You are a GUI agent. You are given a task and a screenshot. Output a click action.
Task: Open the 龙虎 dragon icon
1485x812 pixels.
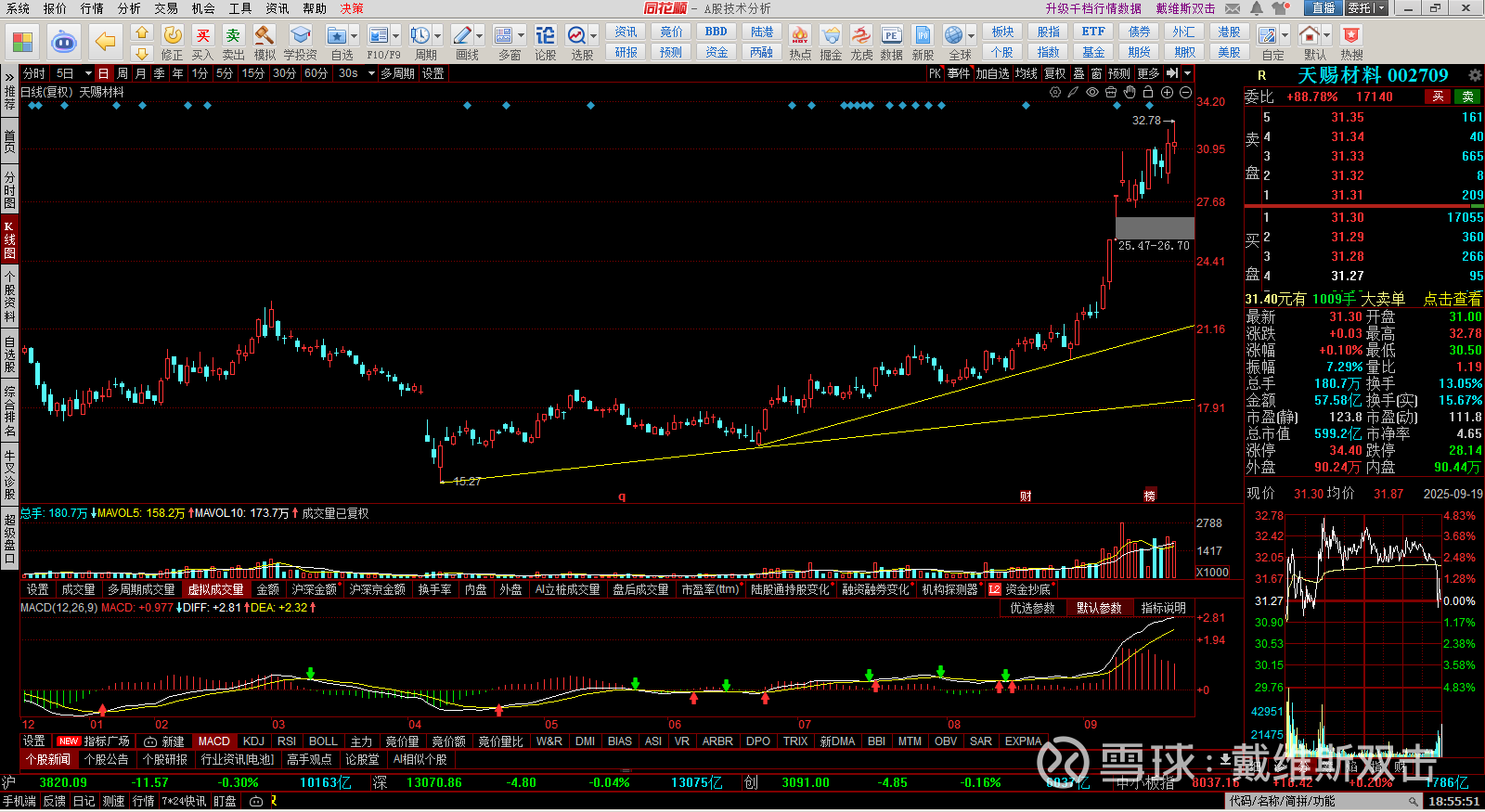click(861, 35)
